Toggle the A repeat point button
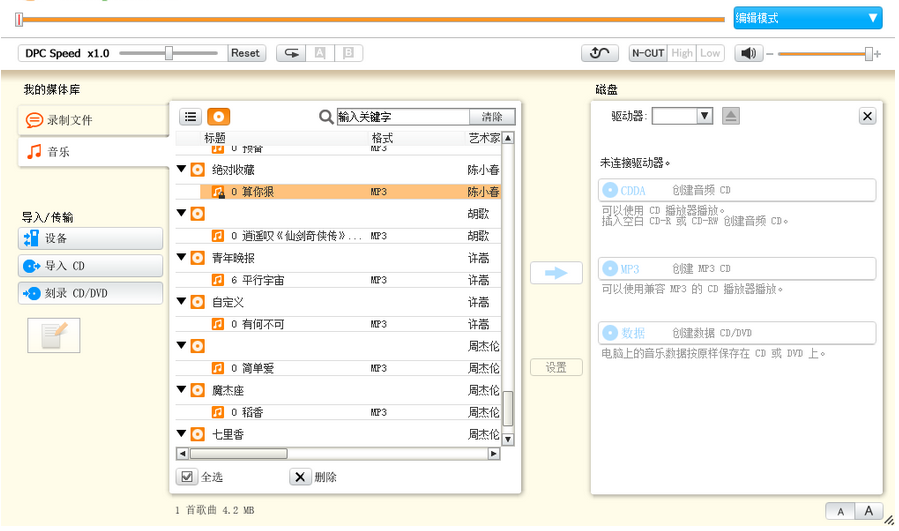The image size is (899, 531). click(320, 53)
